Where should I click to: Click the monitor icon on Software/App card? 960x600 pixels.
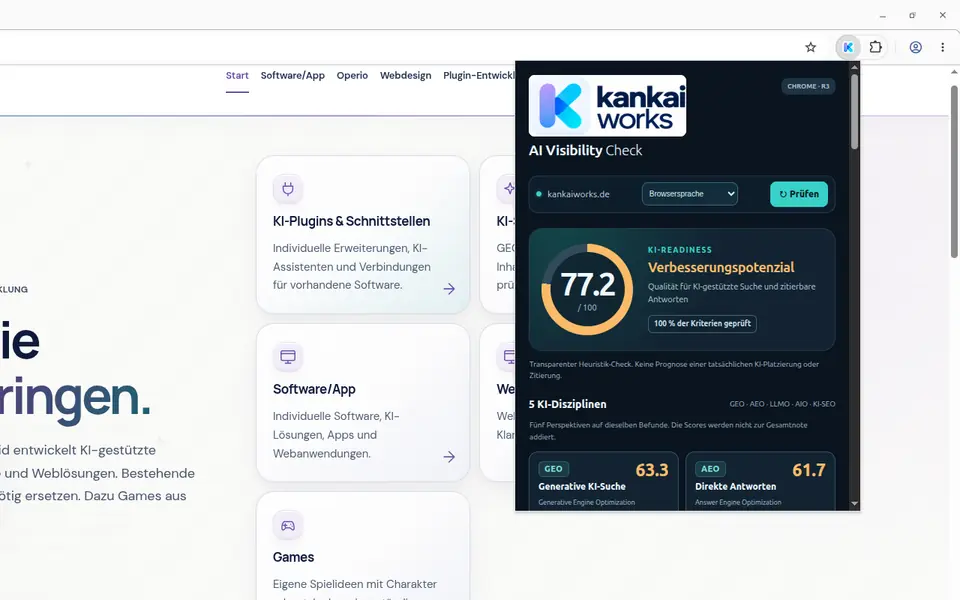[x=288, y=356]
